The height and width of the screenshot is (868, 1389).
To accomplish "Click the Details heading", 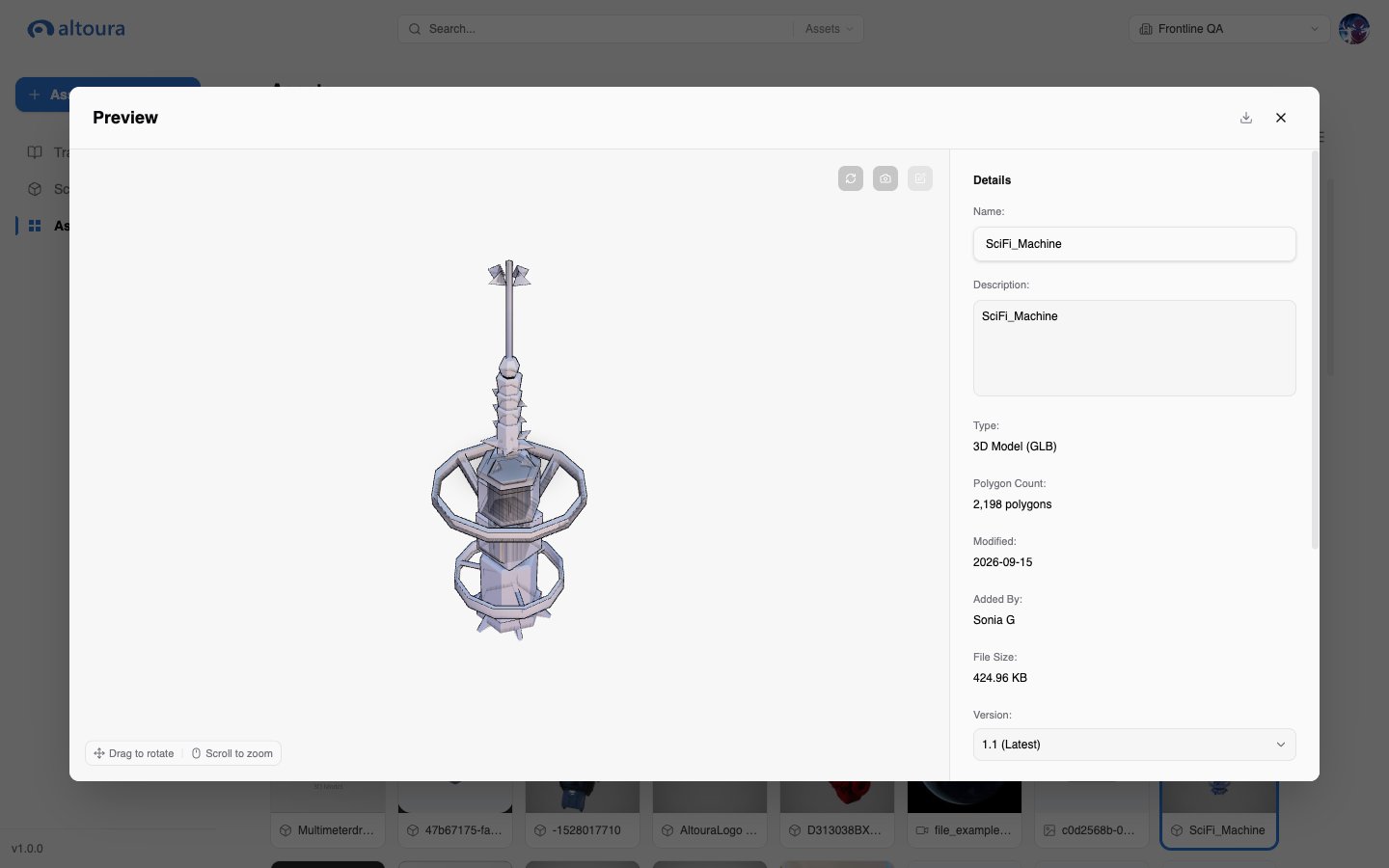I will pos(992,180).
